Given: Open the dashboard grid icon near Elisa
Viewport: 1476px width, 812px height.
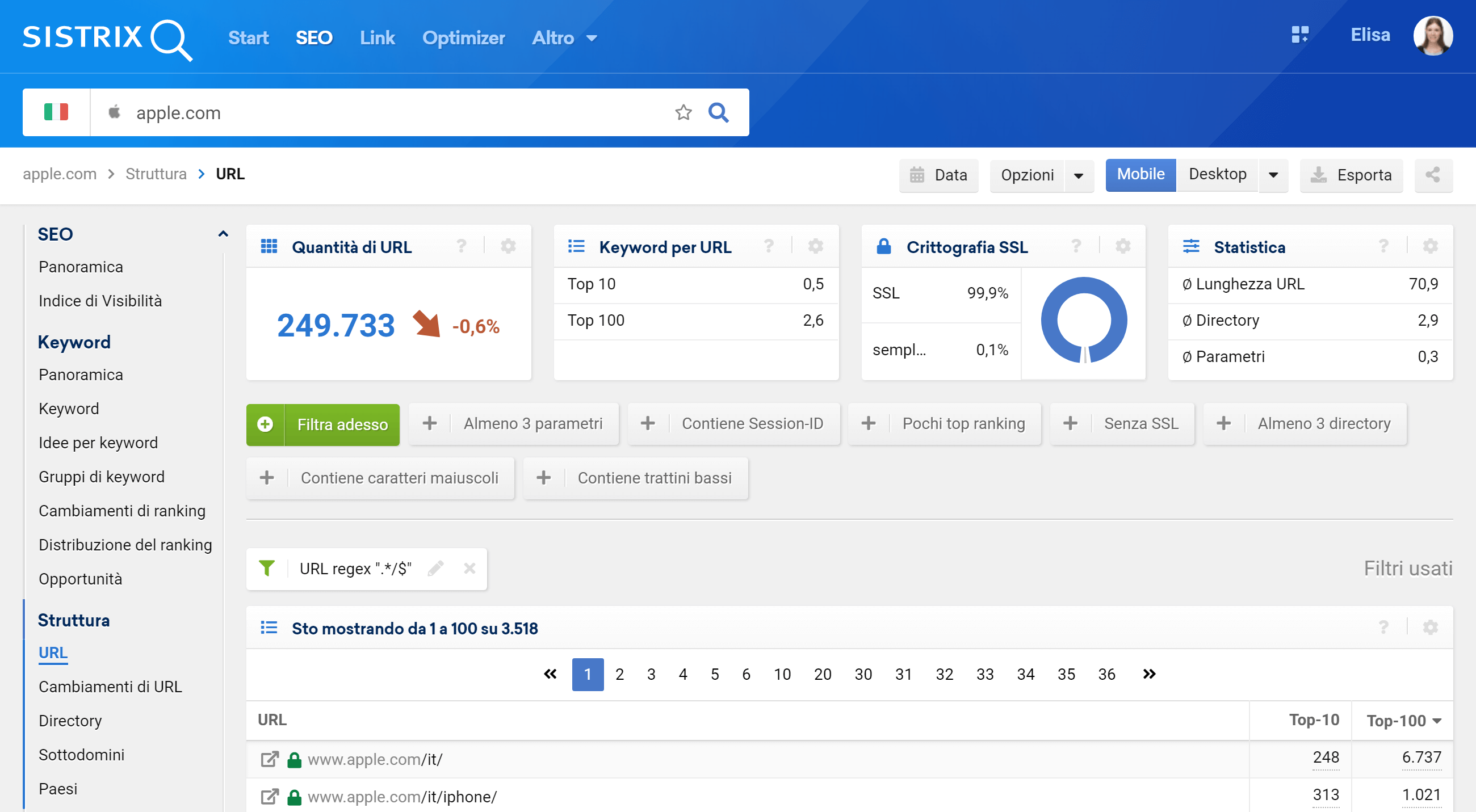Looking at the screenshot, I should pyautogui.click(x=1299, y=35).
